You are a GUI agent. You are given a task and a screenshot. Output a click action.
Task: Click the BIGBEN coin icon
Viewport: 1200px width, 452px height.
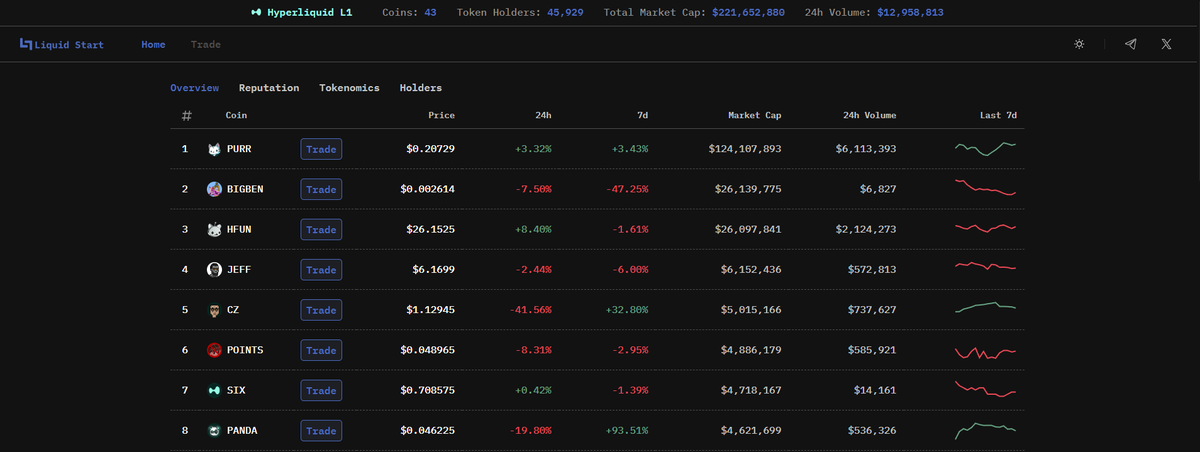[214, 189]
